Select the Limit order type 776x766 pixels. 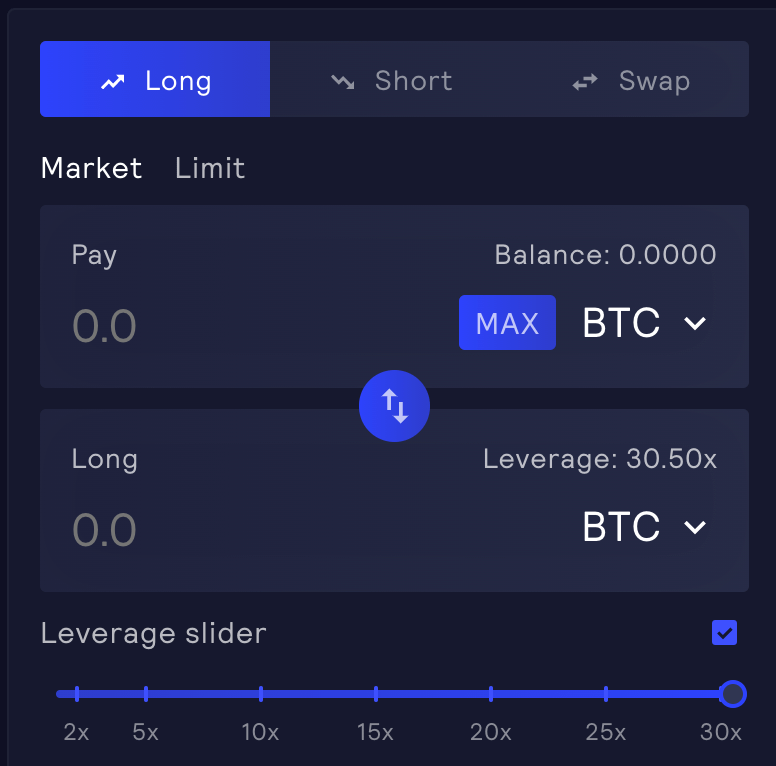pos(210,168)
